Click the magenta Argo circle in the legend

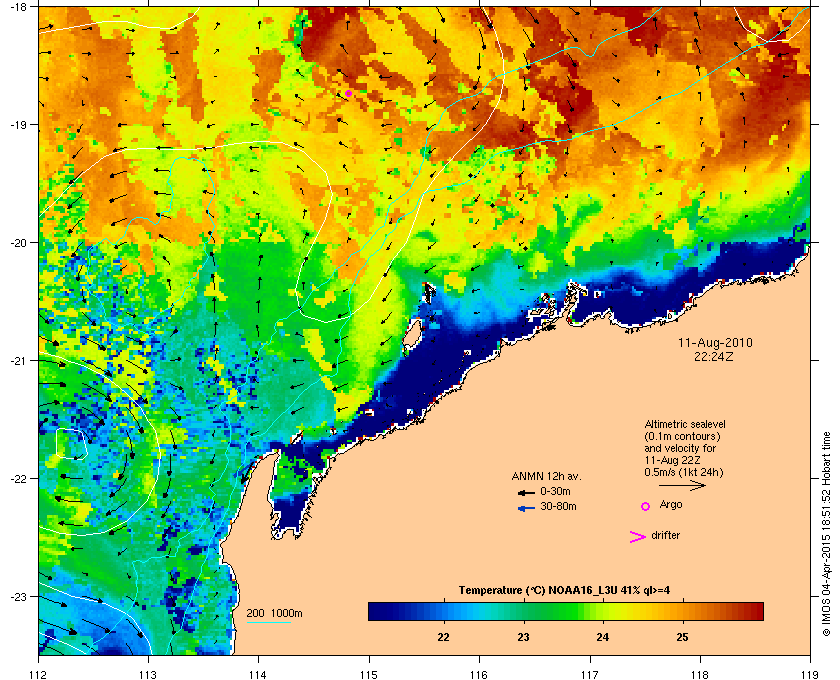click(646, 506)
